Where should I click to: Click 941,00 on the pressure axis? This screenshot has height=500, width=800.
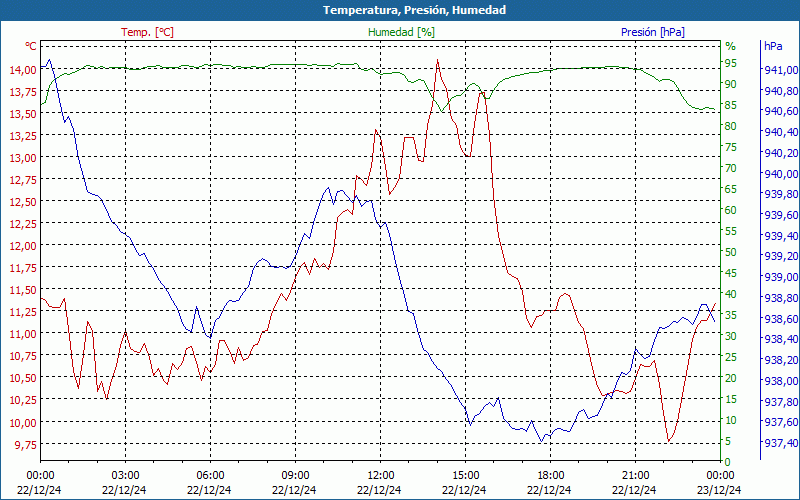[x=780, y=70]
